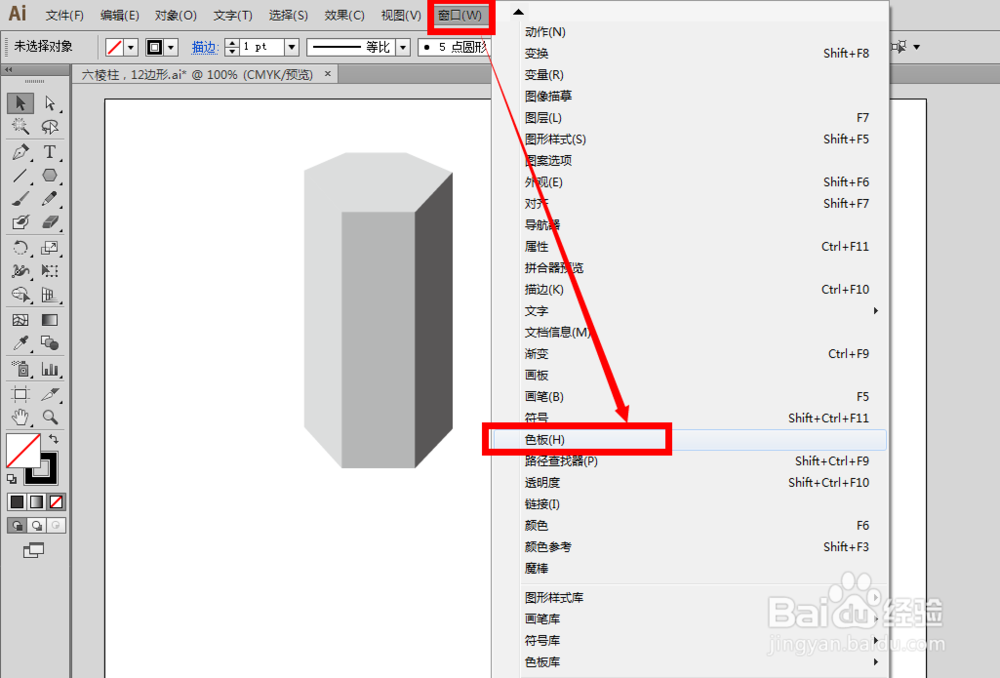1000x678 pixels.
Task: Swap fill and stroke colors arrow
Action: [x=54, y=439]
